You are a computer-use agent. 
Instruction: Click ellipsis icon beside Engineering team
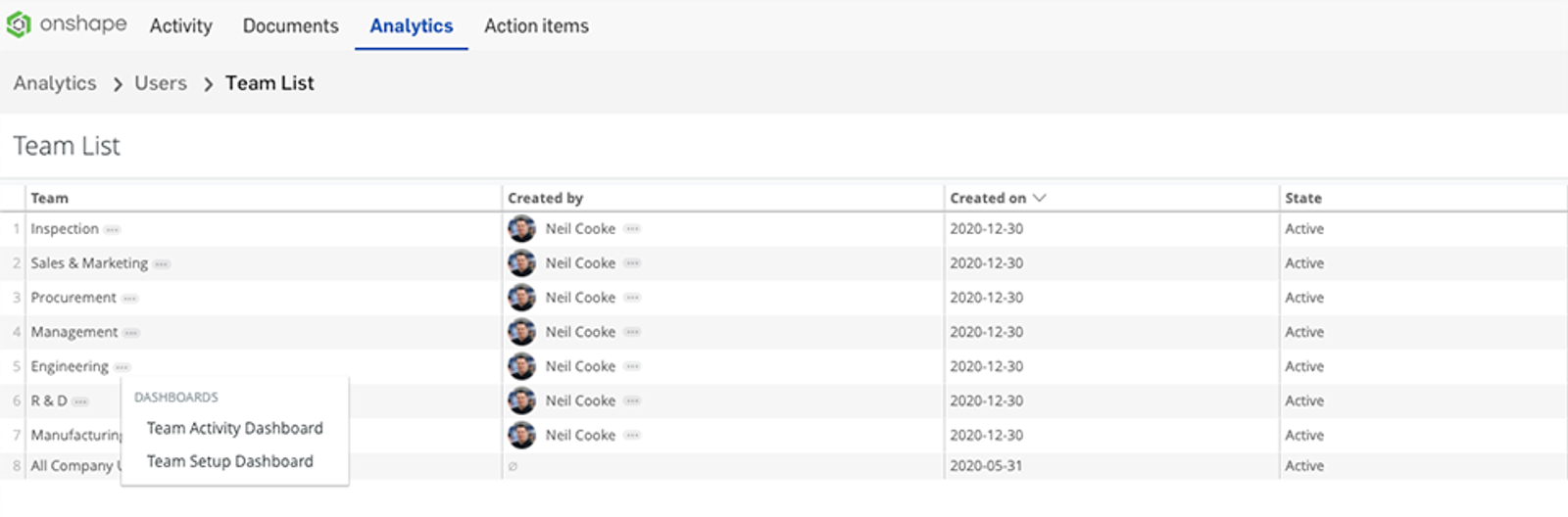[x=122, y=367]
